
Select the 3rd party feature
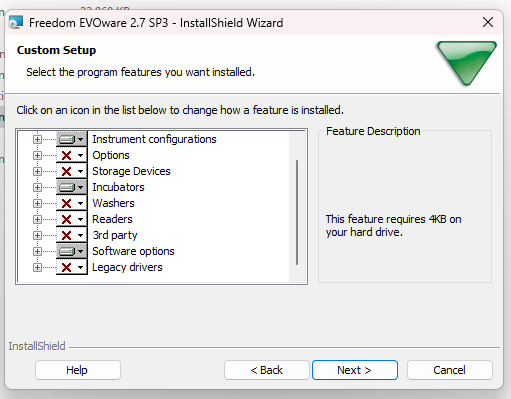(115, 235)
